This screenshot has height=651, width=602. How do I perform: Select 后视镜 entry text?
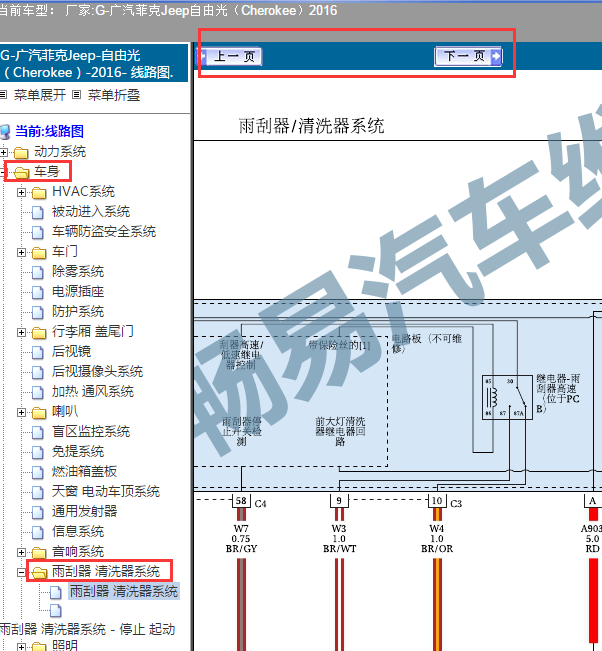click(71, 352)
